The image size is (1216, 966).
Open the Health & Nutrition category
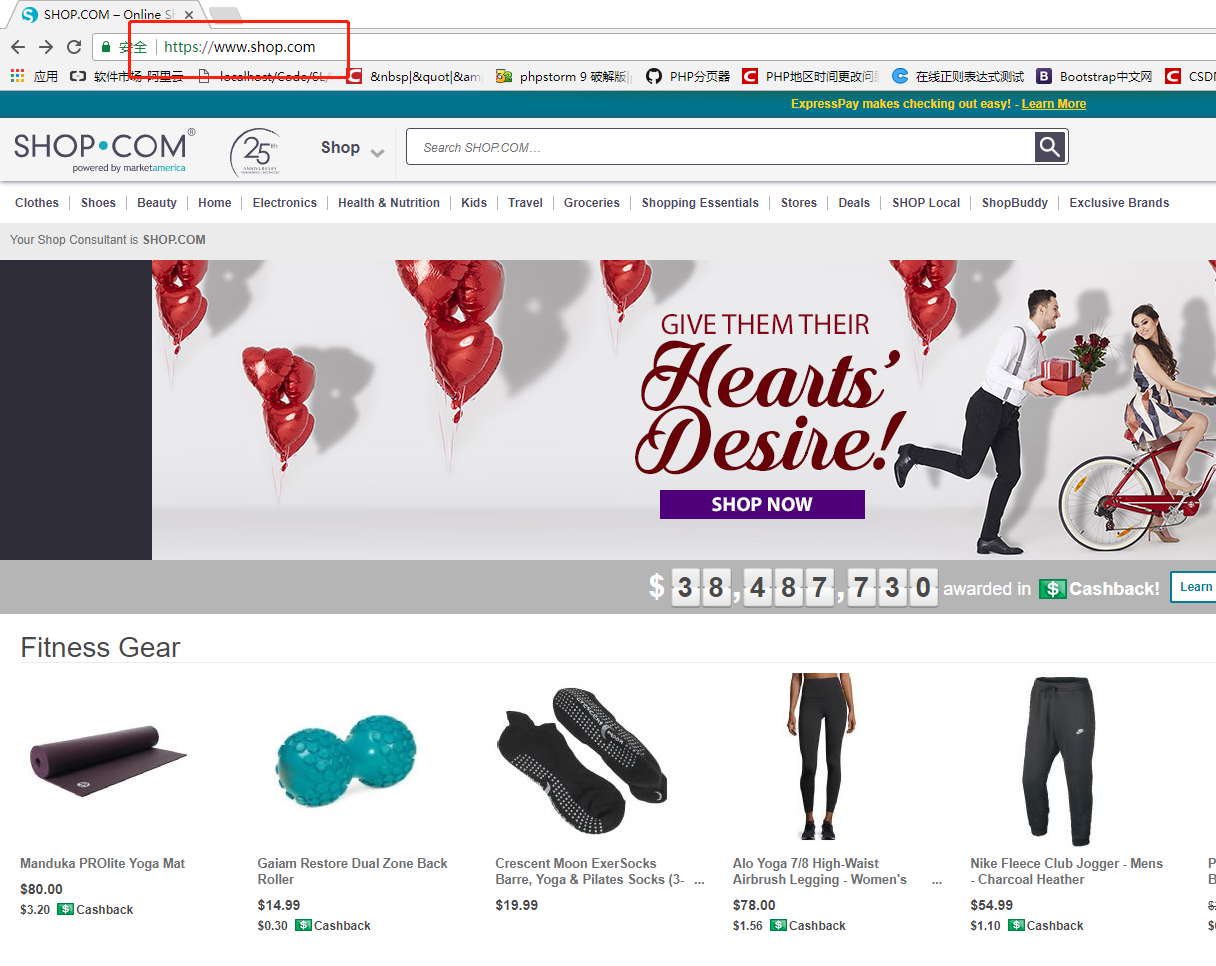pos(389,203)
